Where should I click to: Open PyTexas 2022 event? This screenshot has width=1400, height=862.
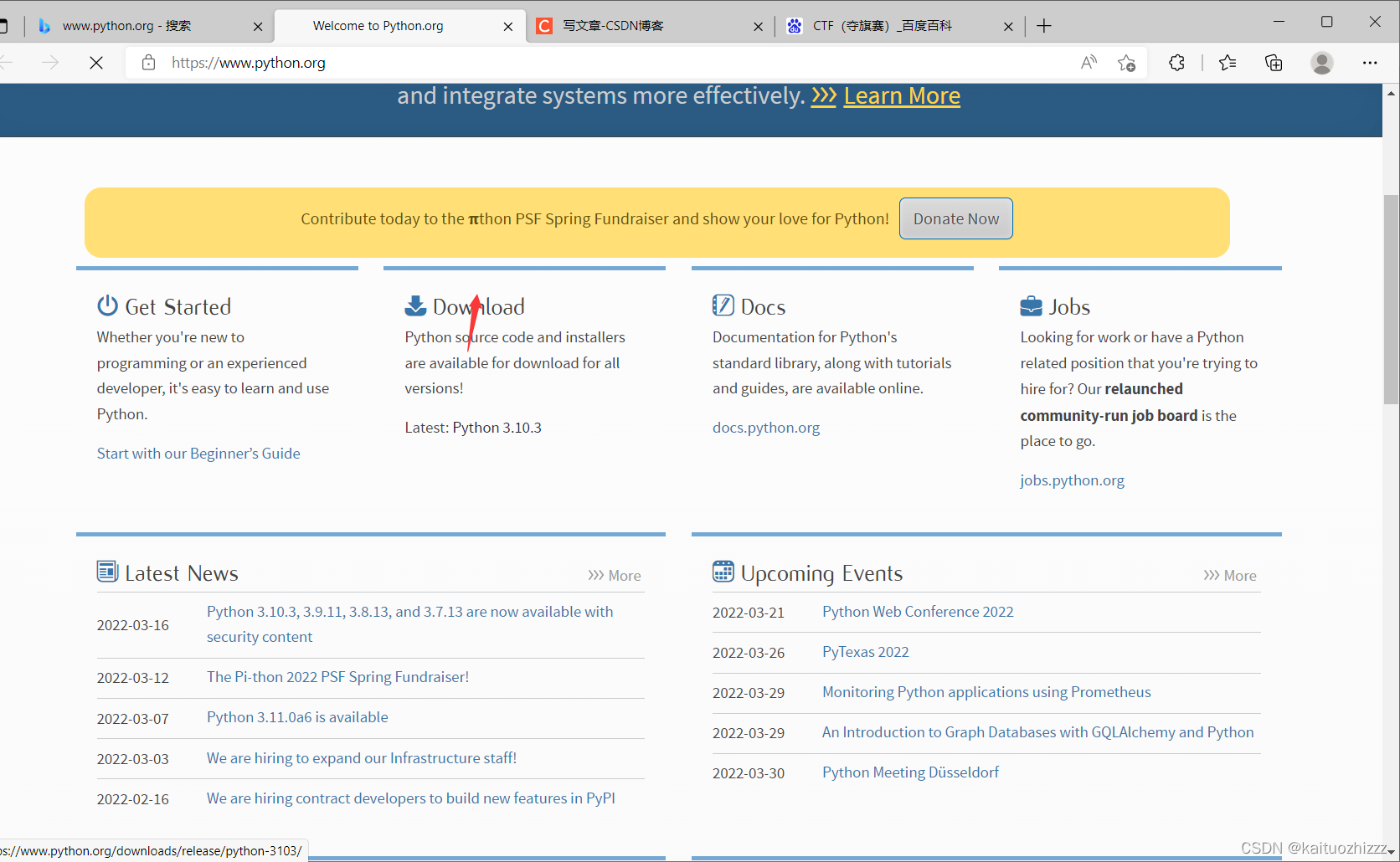pyautogui.click(x=866, y=652)
